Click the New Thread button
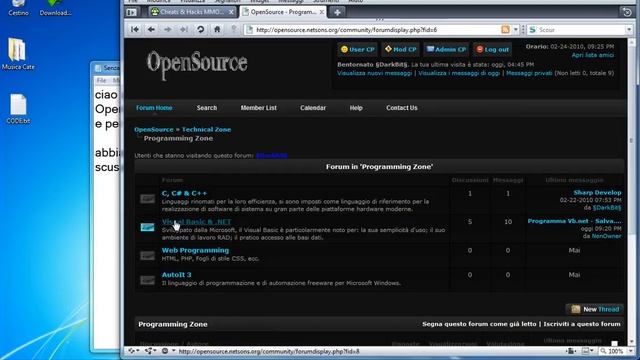 [x=595, y=309]
